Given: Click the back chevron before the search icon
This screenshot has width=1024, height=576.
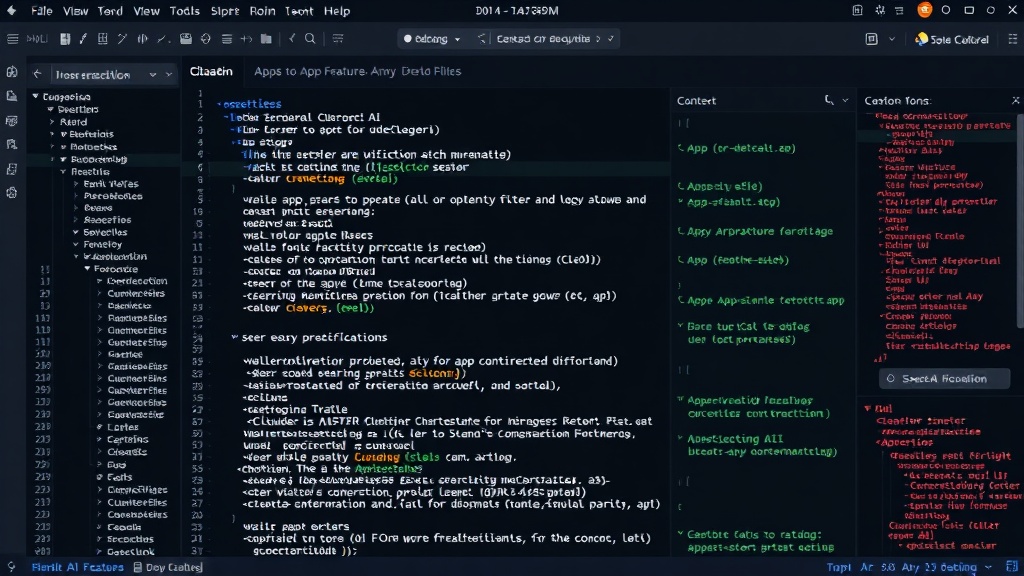Looking at the screenshot, I should coord(292,39).
